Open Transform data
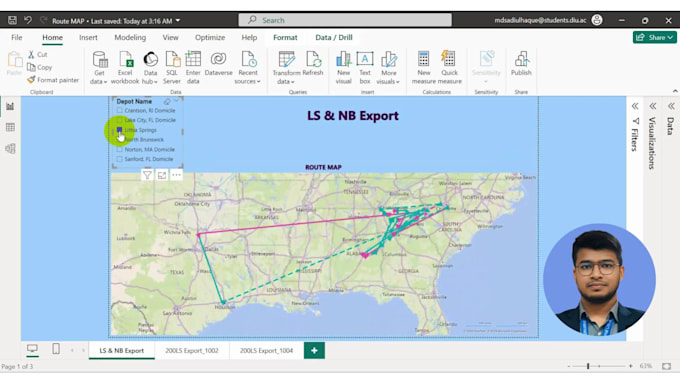 pyautogui.click(x=286, y=68)
